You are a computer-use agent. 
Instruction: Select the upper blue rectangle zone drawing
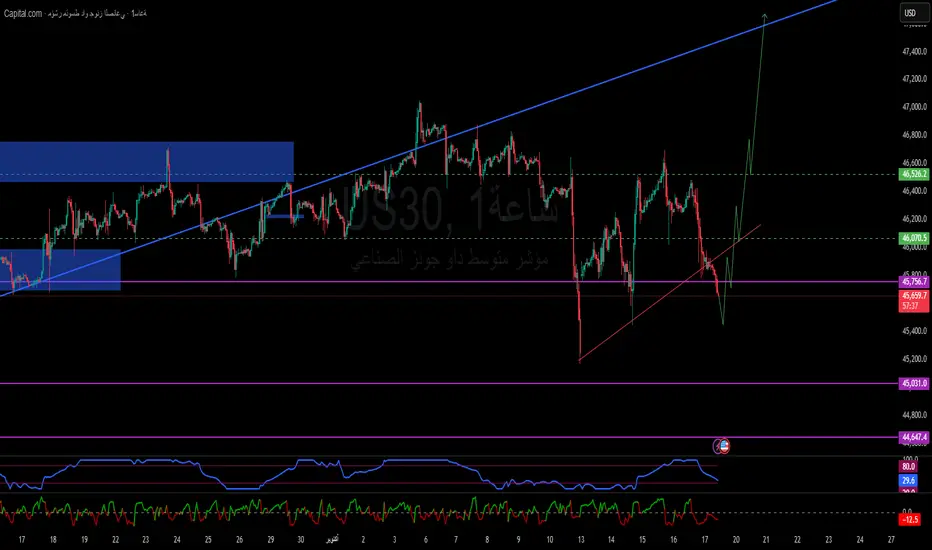click(x=147, y=161)
